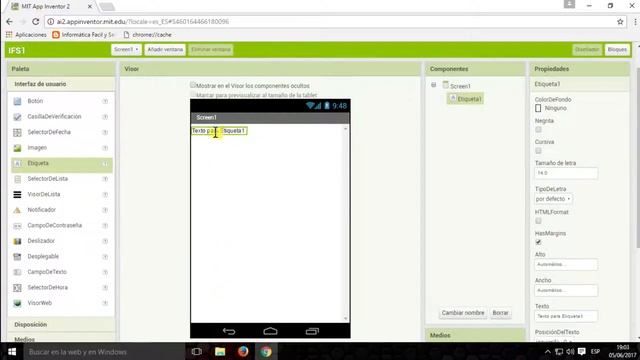Image resolution: width=640 pixels, height=360 pixels.
Task: Click the Windows search box
Action: coord(104,351)
